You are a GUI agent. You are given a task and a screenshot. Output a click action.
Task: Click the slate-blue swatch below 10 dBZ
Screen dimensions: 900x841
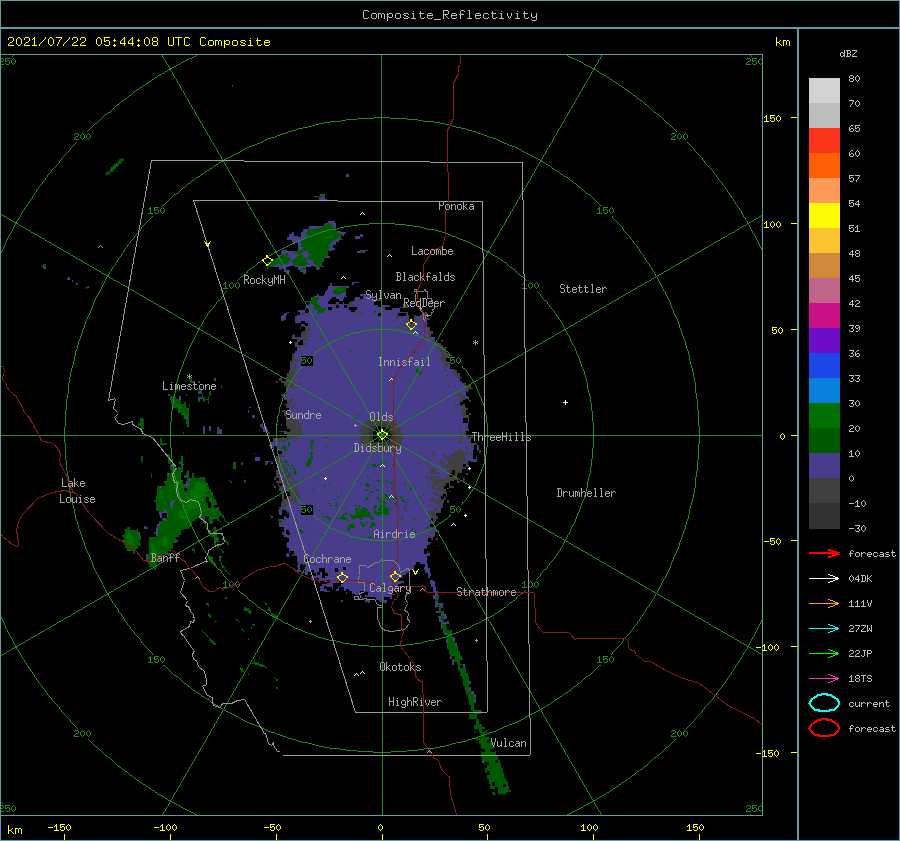[824, 466]
